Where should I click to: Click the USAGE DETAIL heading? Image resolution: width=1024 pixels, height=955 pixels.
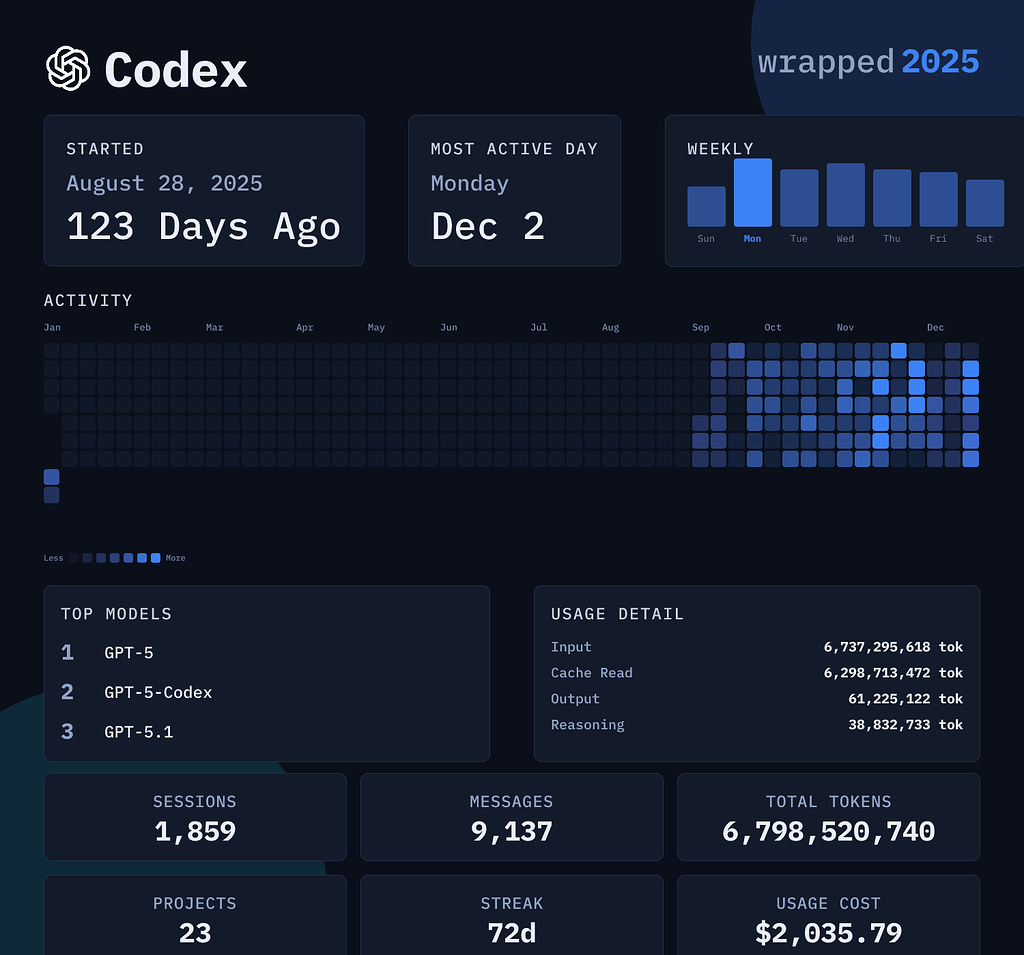coord(617,614)
